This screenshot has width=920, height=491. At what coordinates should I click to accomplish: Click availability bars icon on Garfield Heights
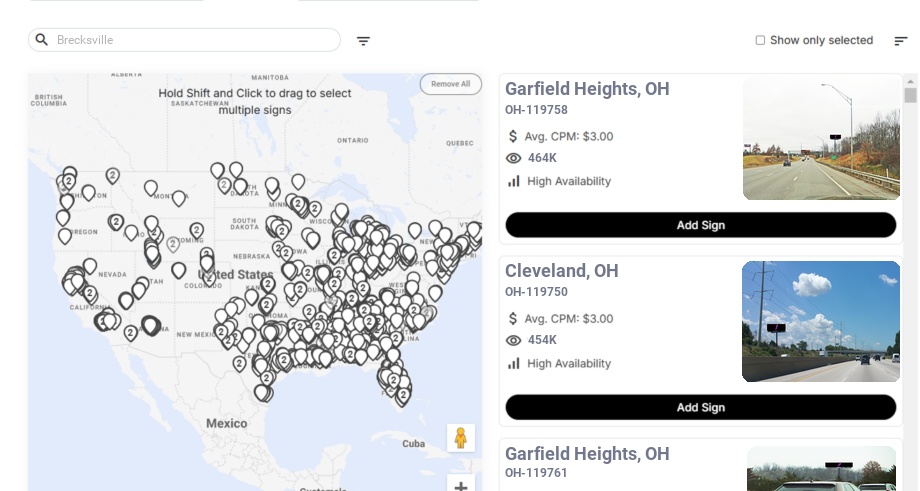(x=514, y=181)
